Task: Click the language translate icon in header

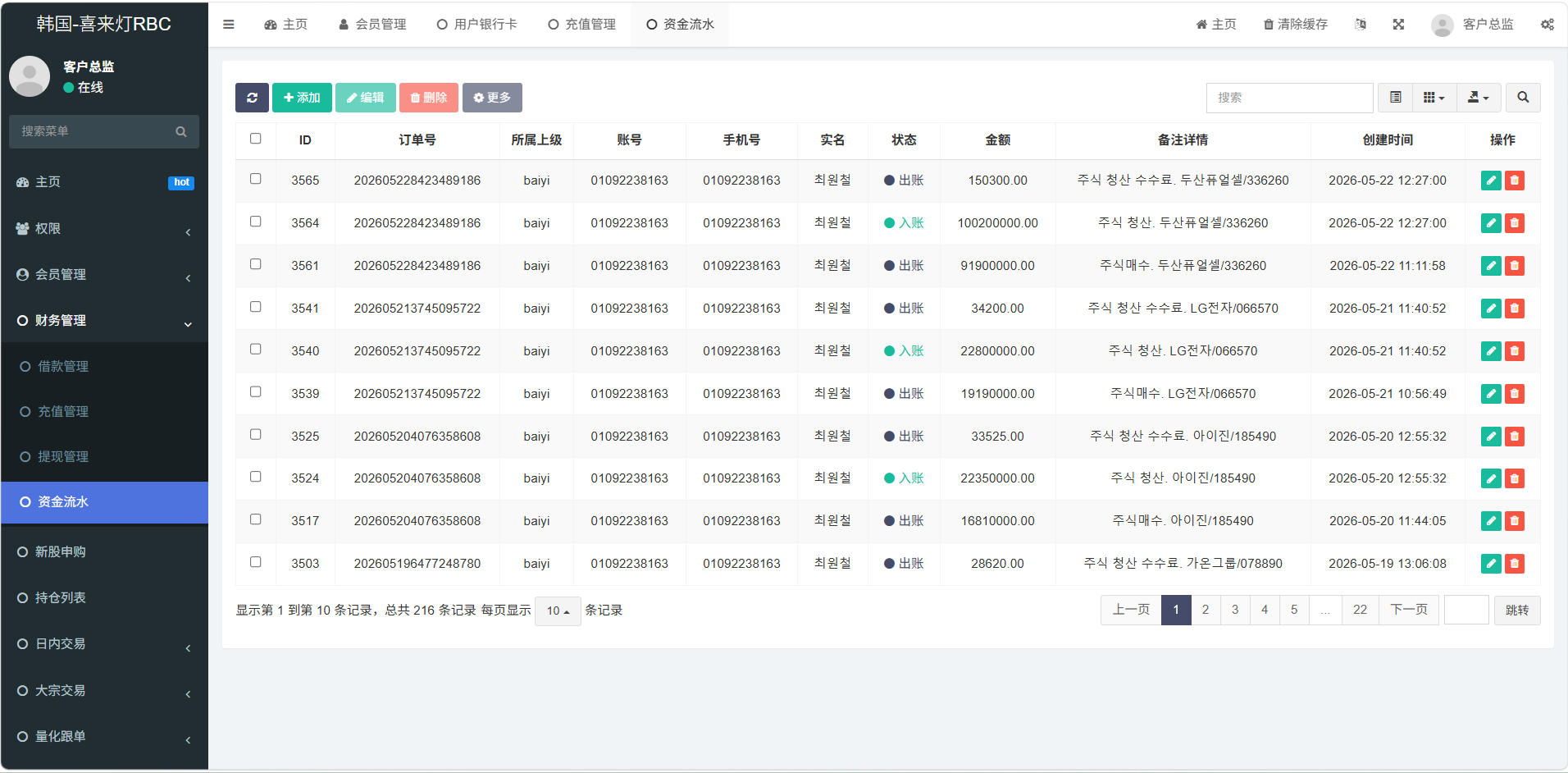Action: point(1361,25)
